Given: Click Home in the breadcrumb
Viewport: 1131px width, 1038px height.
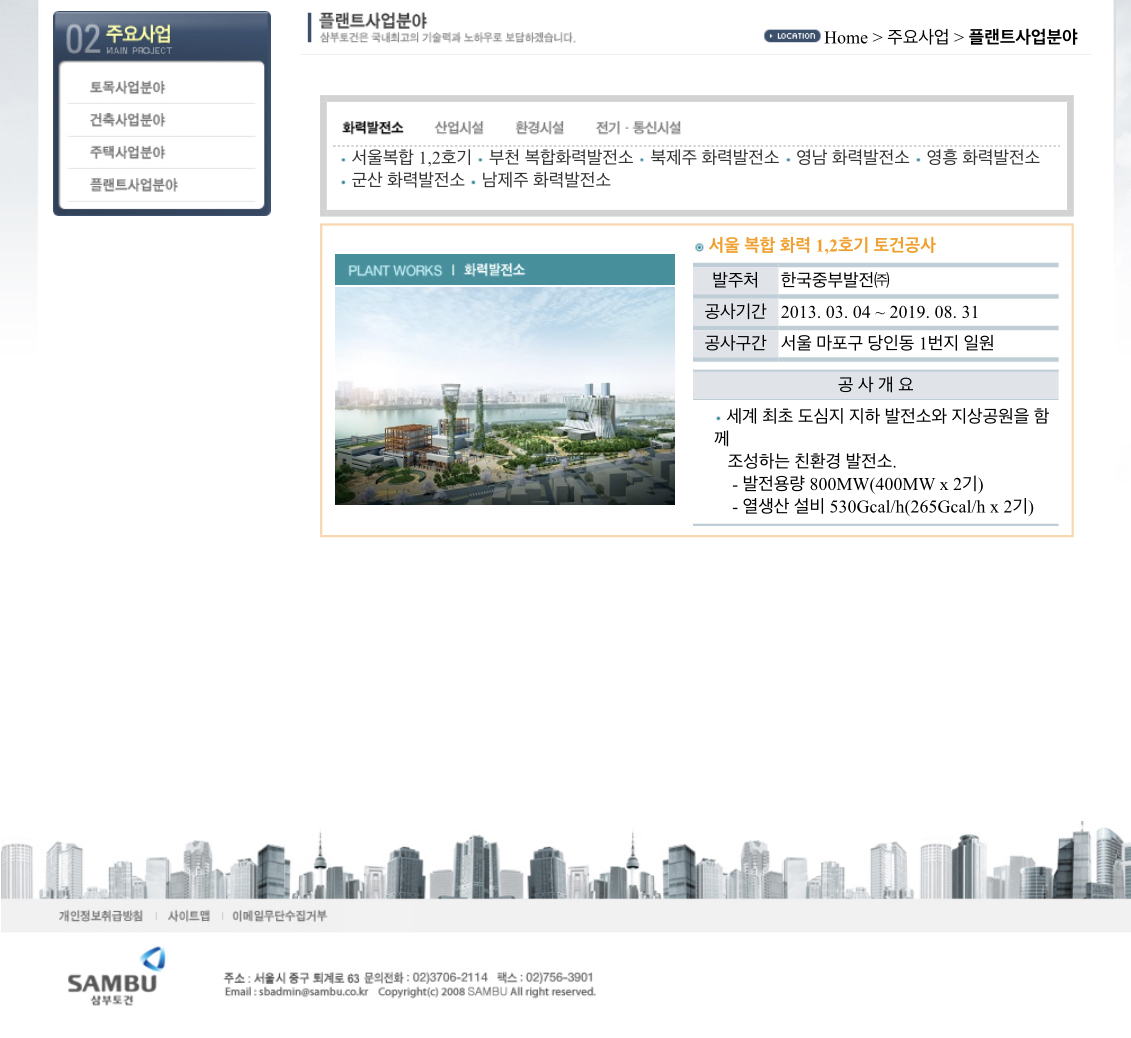Looking at the screenshot, I should click(x=846, y=38).
